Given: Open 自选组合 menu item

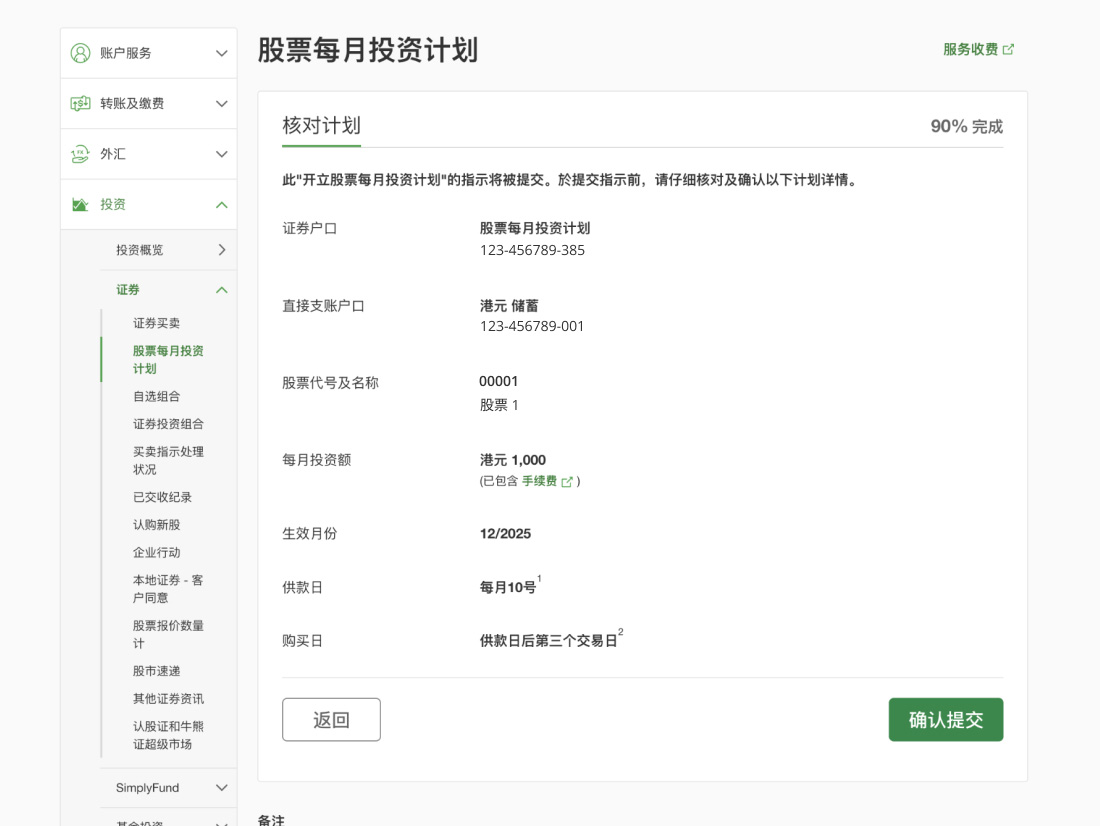Looking at the screenshot, I should (x=156, y=397).
